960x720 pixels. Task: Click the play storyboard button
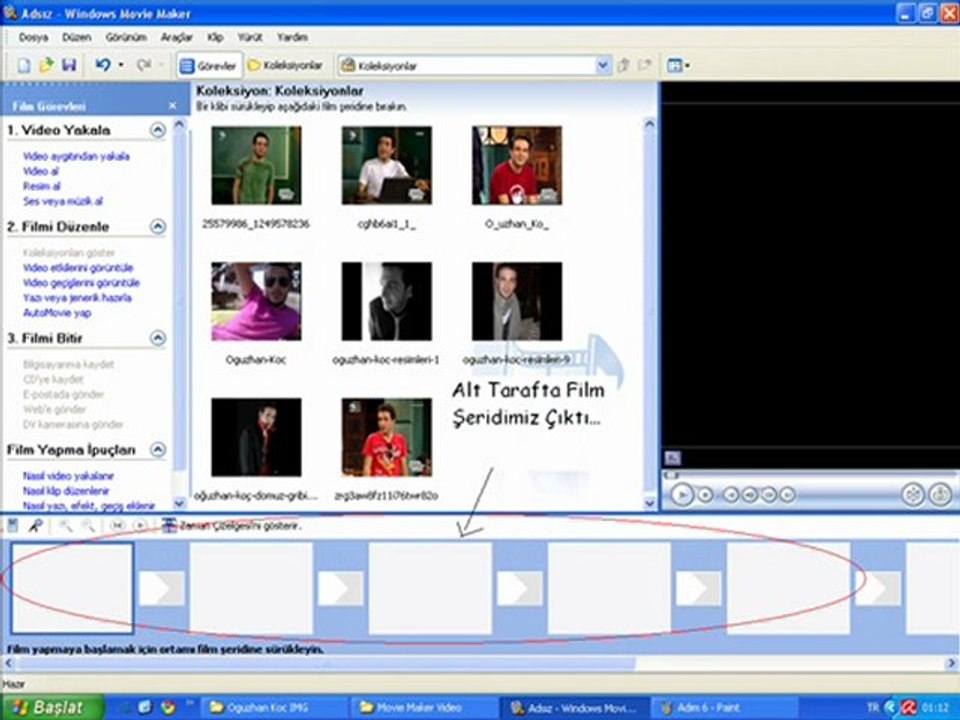point(140,525)
